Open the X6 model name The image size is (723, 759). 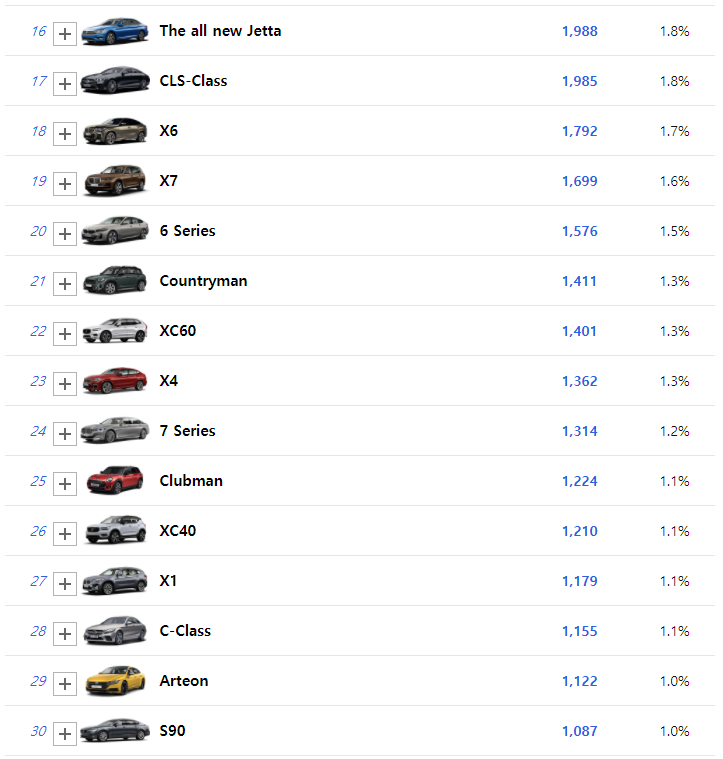(x=168, y=131)
